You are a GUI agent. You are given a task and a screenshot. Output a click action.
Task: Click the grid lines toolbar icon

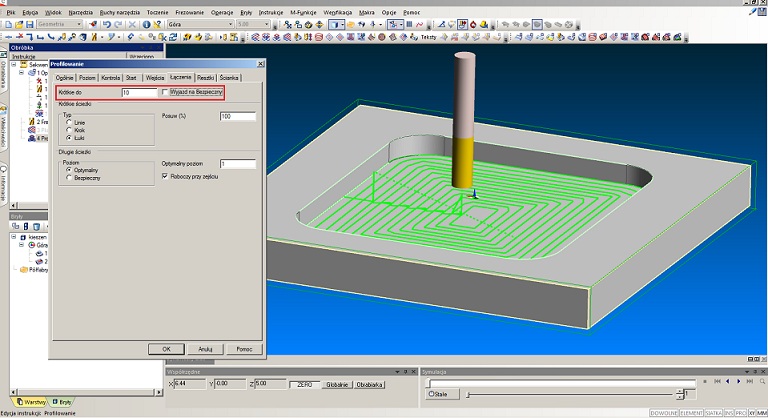(409, 24)
